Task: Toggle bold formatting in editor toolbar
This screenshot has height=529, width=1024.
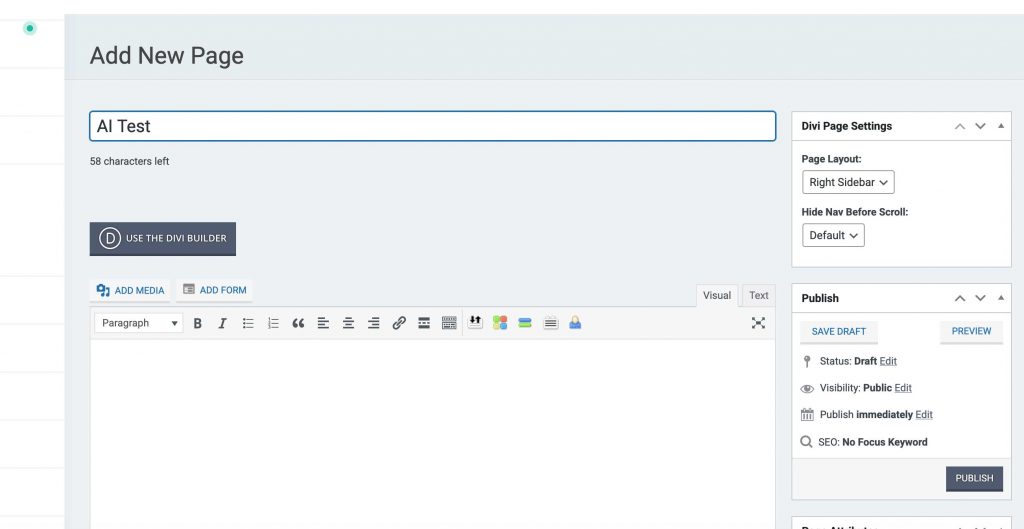Action: pyautogui.click(x=198, y=323)
